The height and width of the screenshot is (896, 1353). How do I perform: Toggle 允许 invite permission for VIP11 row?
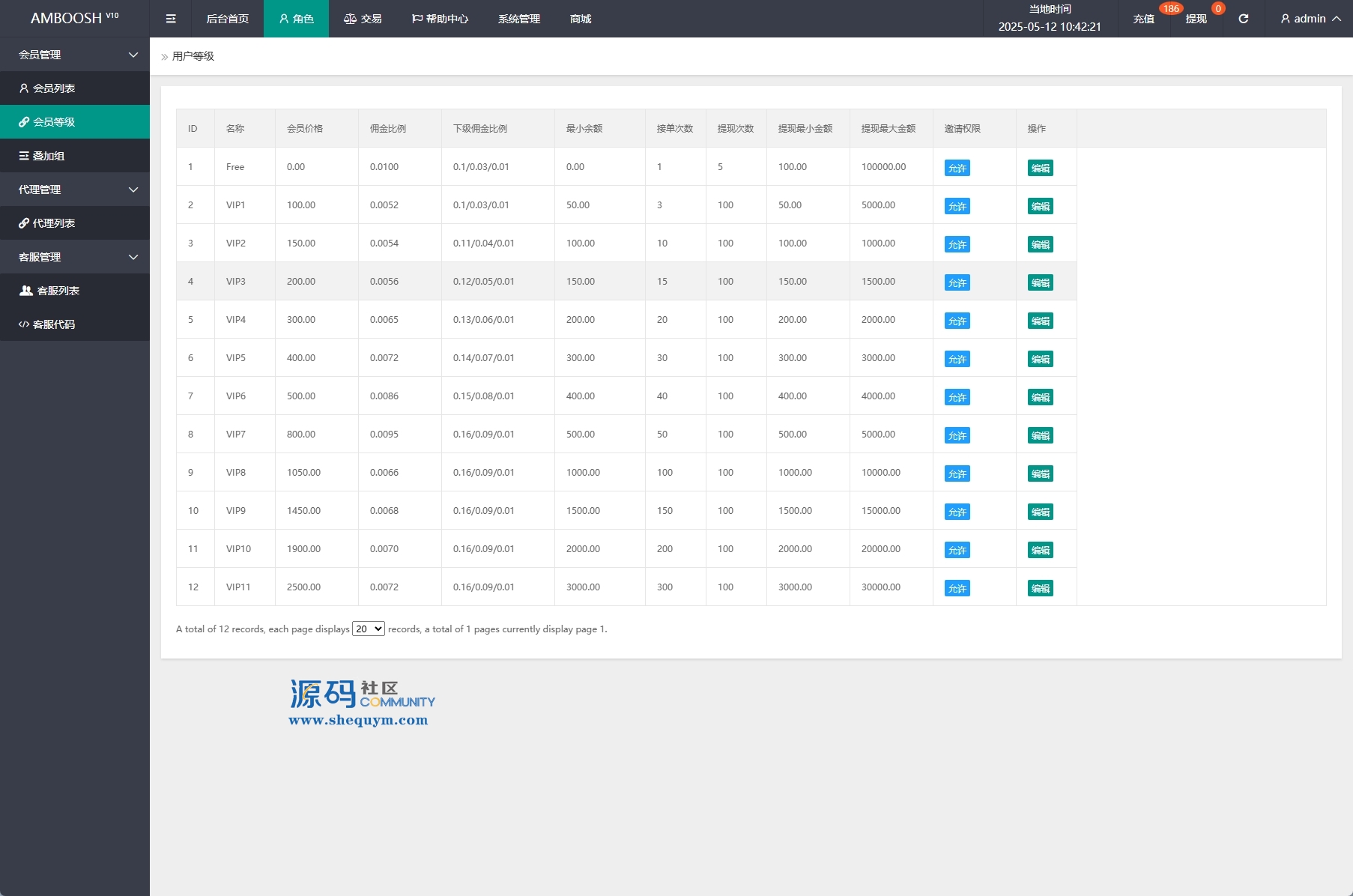[x=957, y=588]
